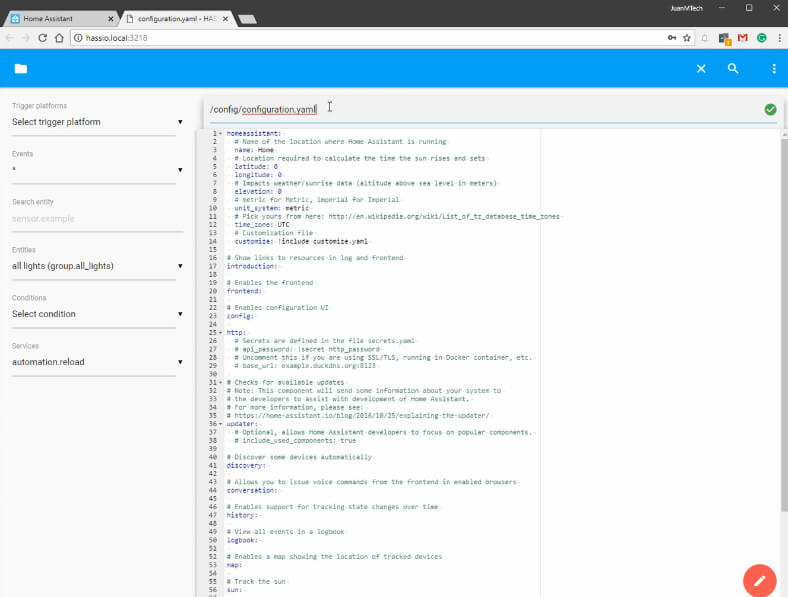
Task: Open the Entities all lights dropdown
Action: click(x=97, y=266)
